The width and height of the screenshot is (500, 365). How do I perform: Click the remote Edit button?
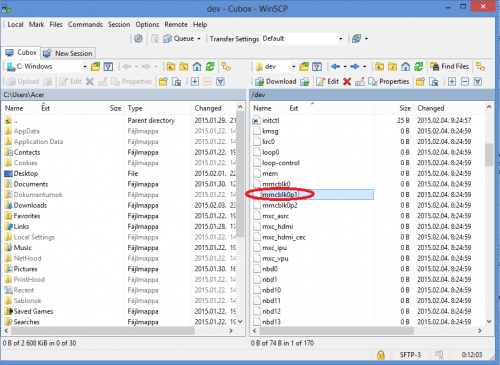pos(327,82)
